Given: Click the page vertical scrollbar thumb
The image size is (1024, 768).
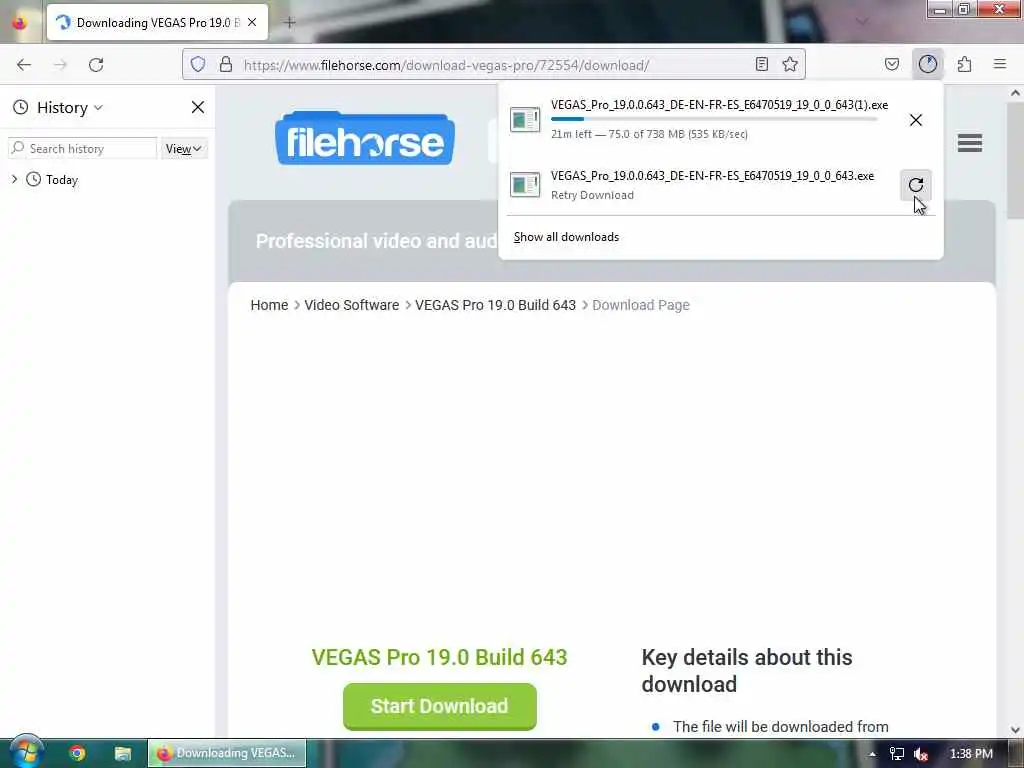Looking at the screenshot, I should 1015,161.
